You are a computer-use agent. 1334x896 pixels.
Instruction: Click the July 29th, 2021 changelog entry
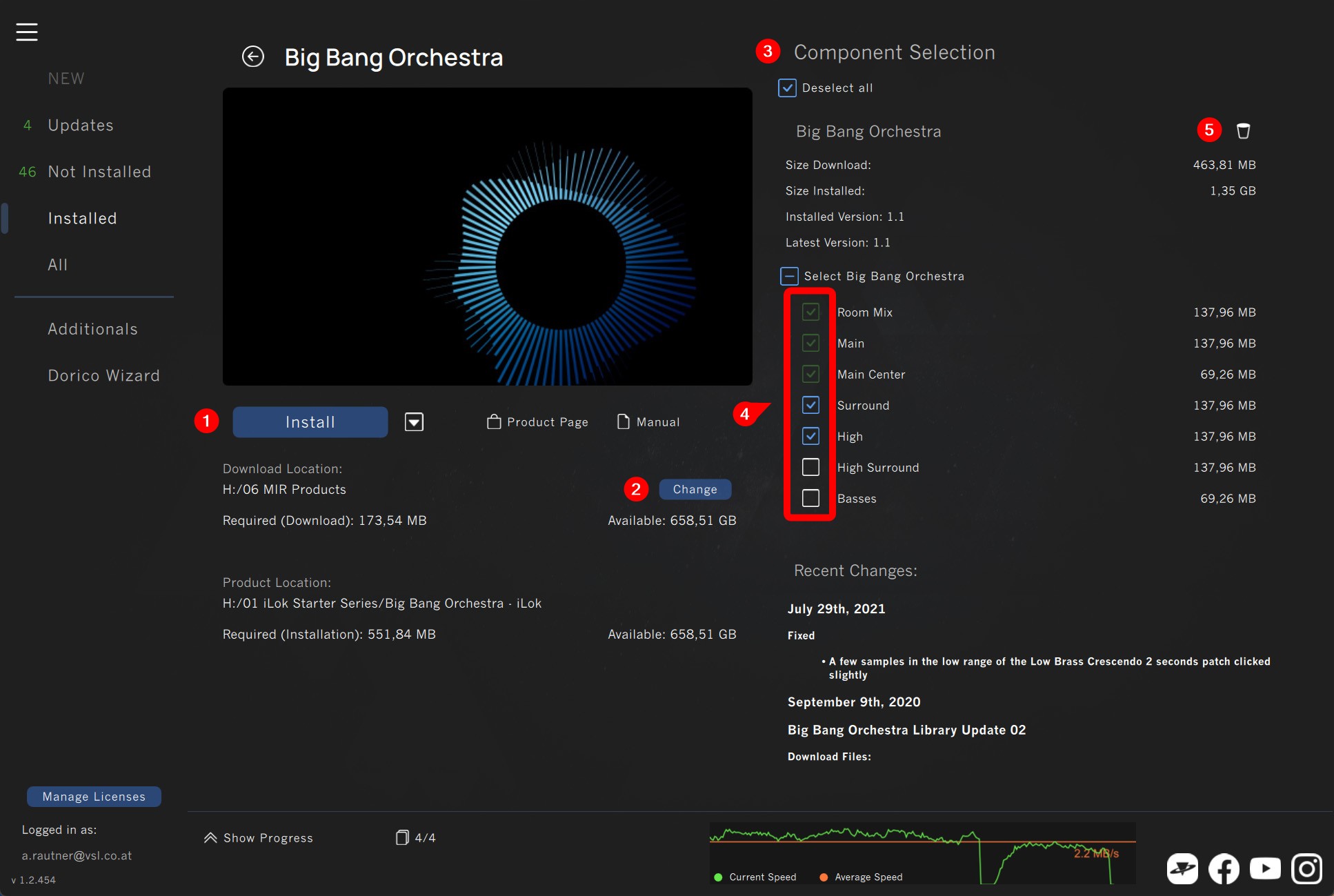pyautogui.click(x=836, y=608)
